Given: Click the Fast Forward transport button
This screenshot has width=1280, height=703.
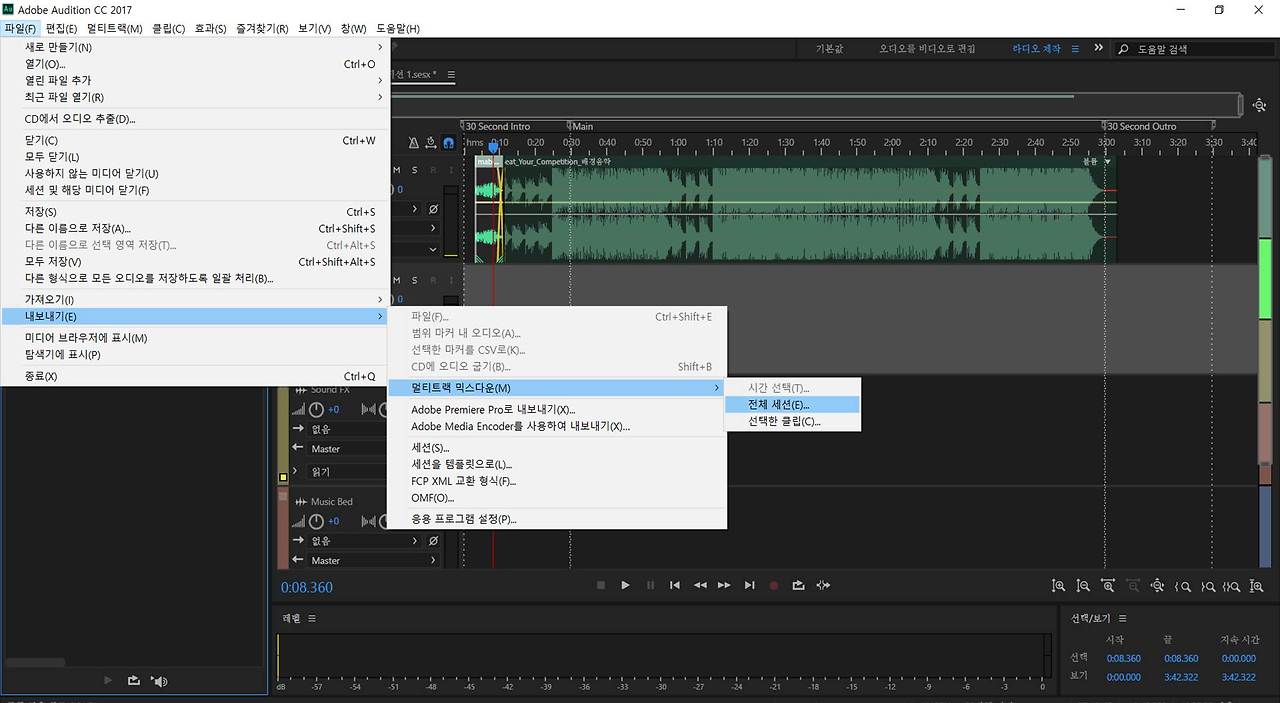Looking at the screenshot, I should 725,585.
